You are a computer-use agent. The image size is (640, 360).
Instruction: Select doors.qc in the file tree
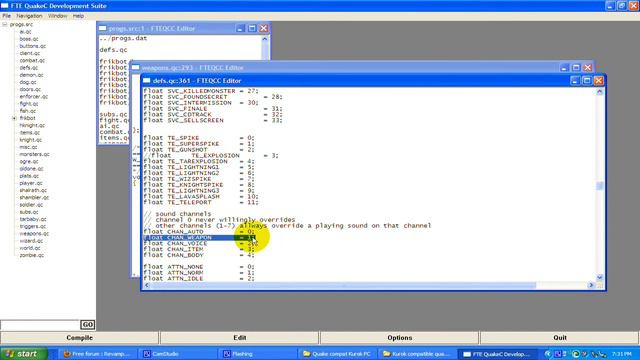[30, 89]
